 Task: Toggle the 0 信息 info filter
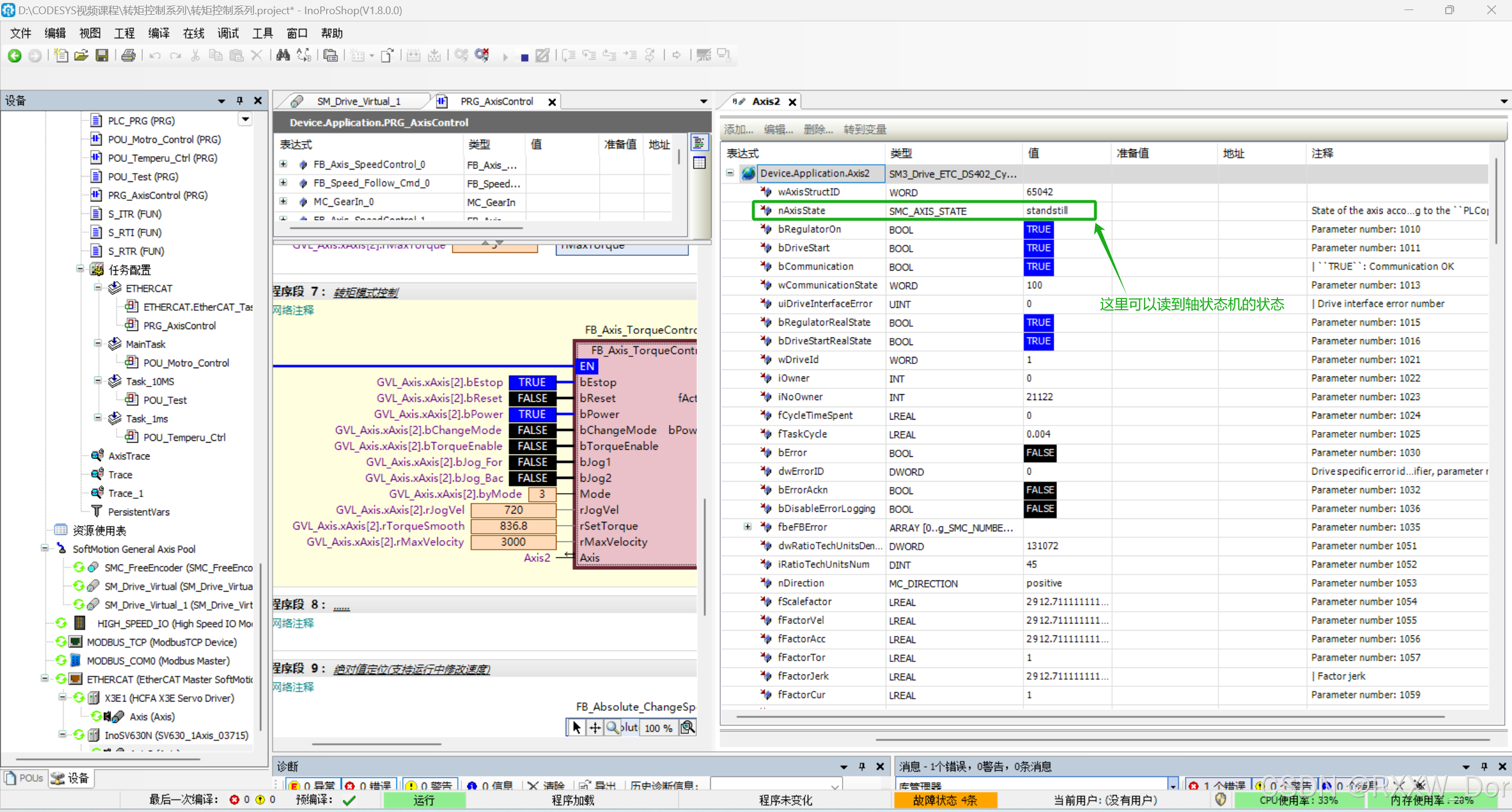click(x=490, y=785)
